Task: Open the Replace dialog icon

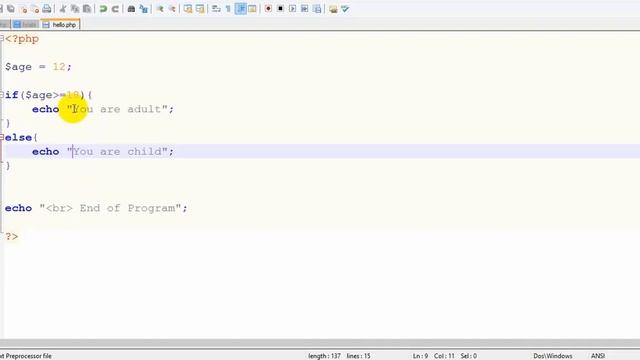Action: click(x=144, y=9)
